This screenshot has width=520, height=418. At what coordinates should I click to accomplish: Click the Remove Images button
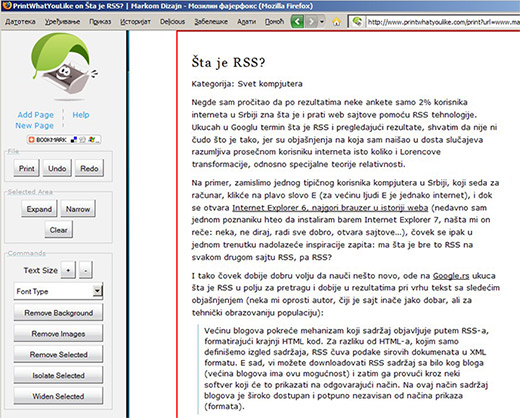tap(58, 334)
